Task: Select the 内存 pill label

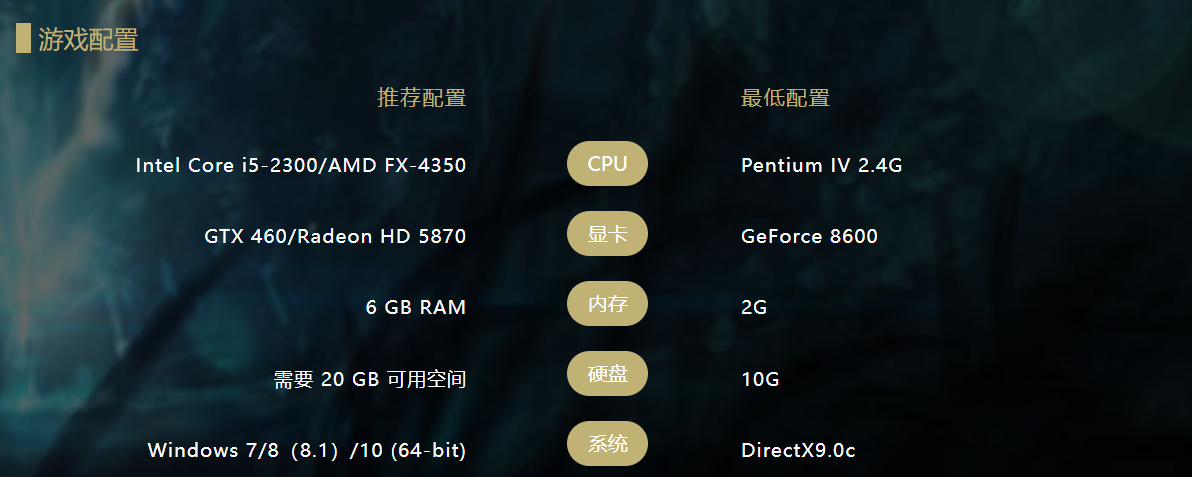Action: point(607,304)
